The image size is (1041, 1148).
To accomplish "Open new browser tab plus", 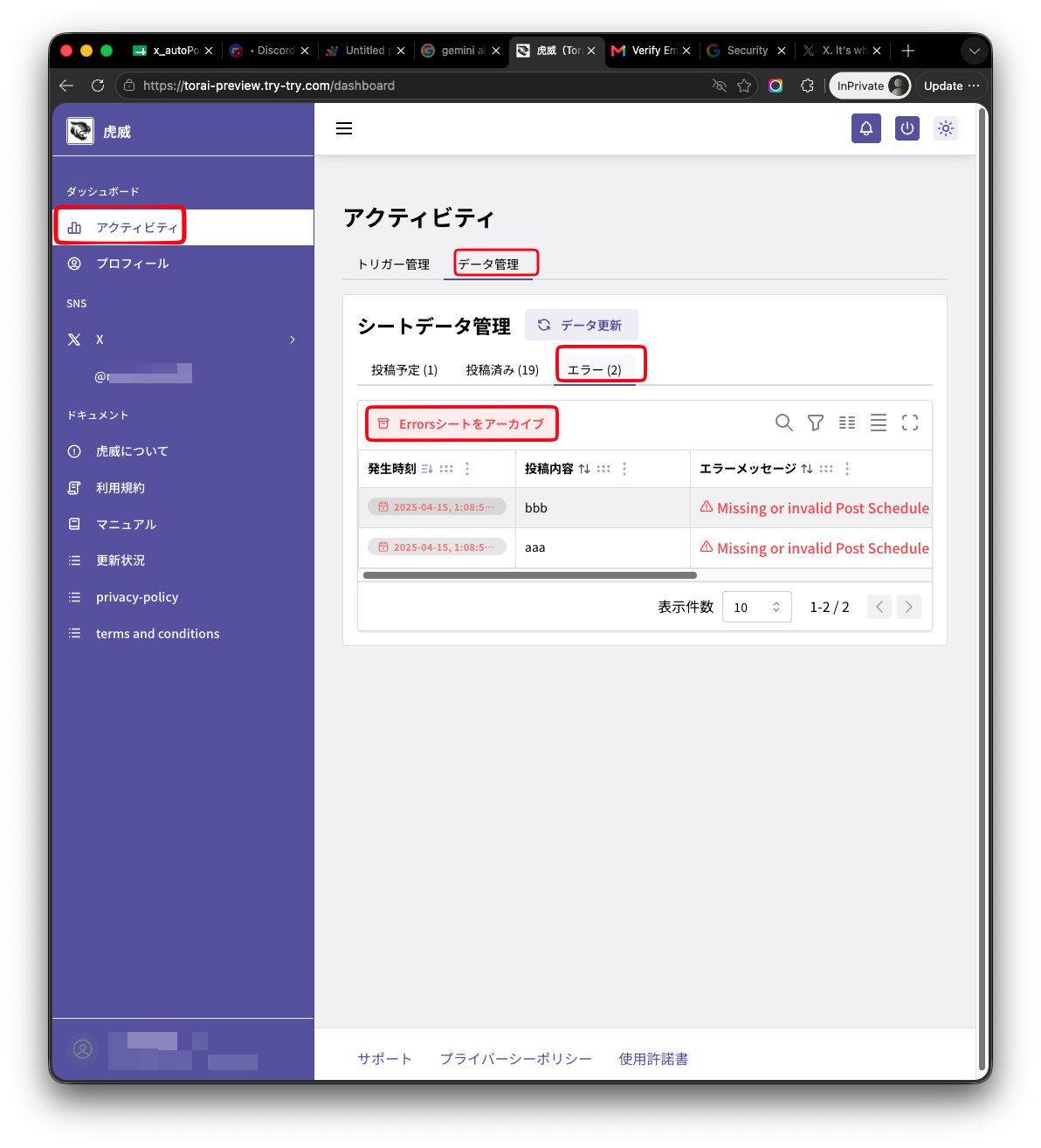I will [x=908, y=51].
